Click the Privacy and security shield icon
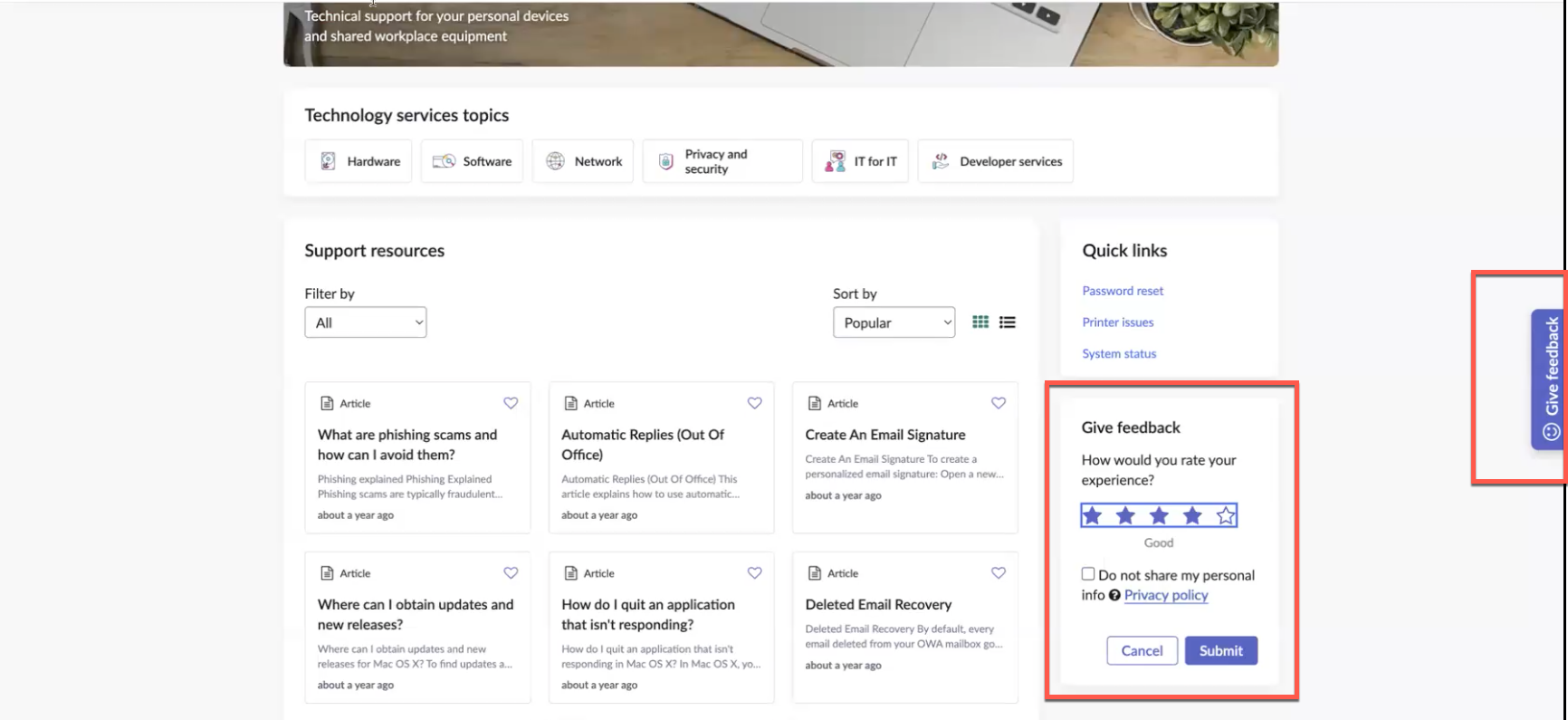This screenshot has height=720, width=1568. pos(665,161)
